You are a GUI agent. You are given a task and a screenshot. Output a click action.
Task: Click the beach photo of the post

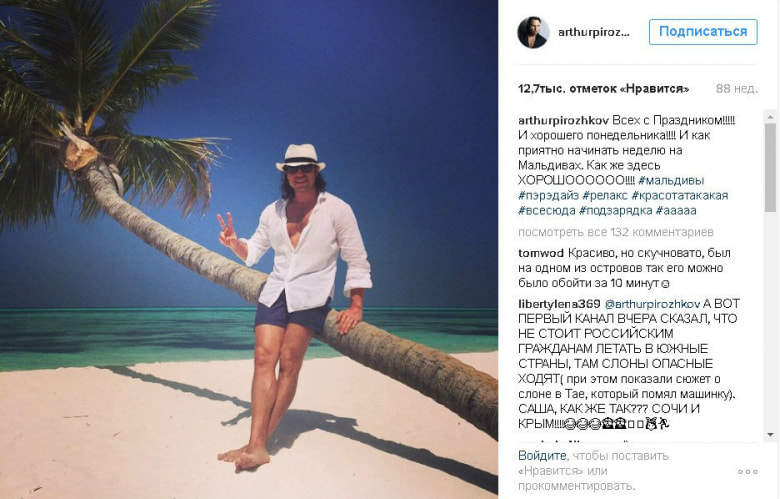[249, 249]
